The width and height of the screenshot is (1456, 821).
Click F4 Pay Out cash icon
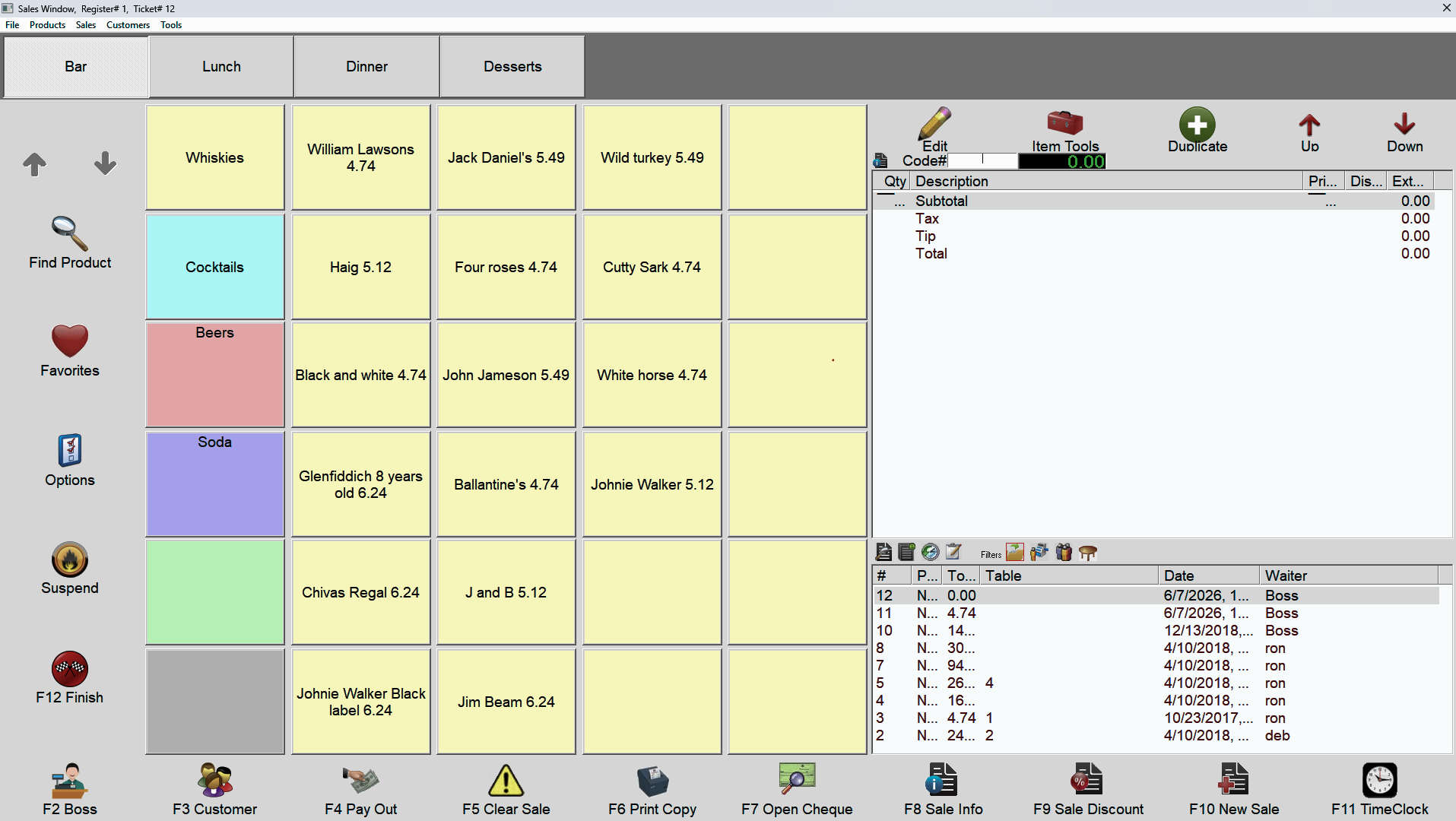360,779
